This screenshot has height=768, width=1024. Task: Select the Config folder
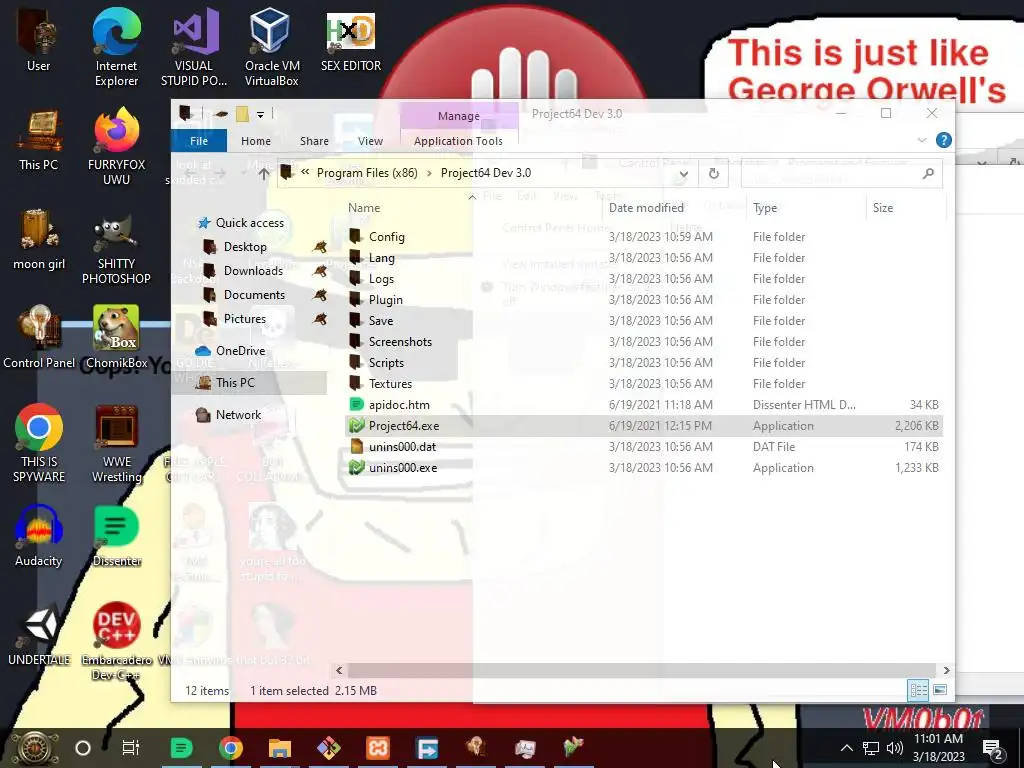coord(387,236)
